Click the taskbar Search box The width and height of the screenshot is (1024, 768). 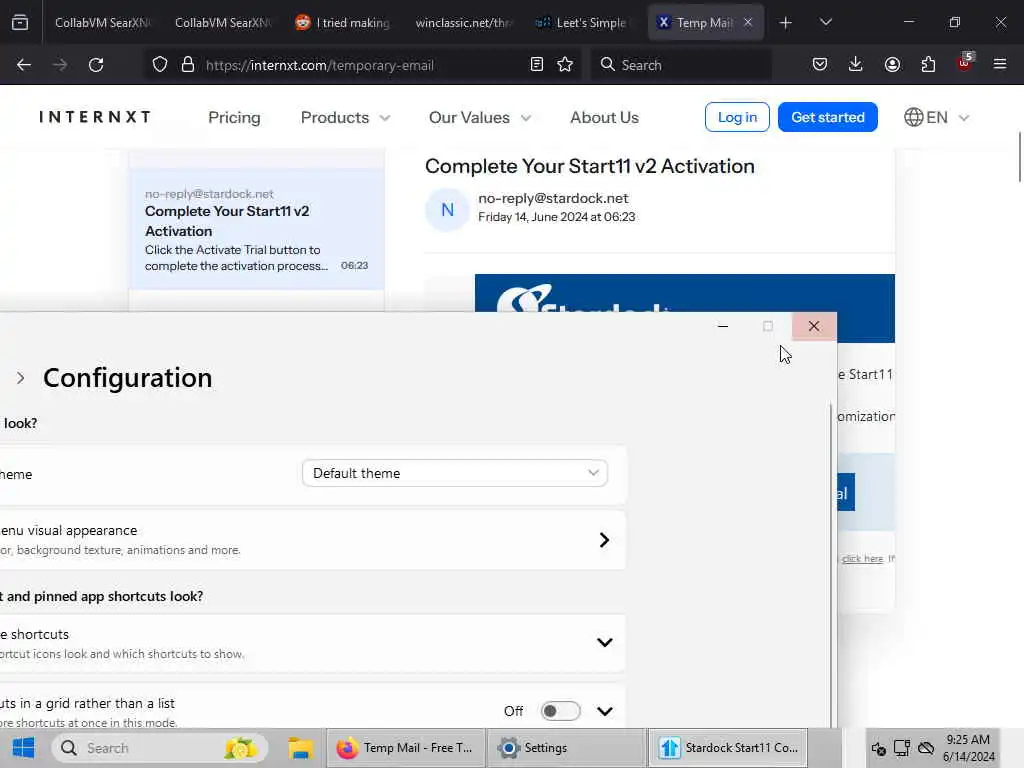(x=160, y=748)
